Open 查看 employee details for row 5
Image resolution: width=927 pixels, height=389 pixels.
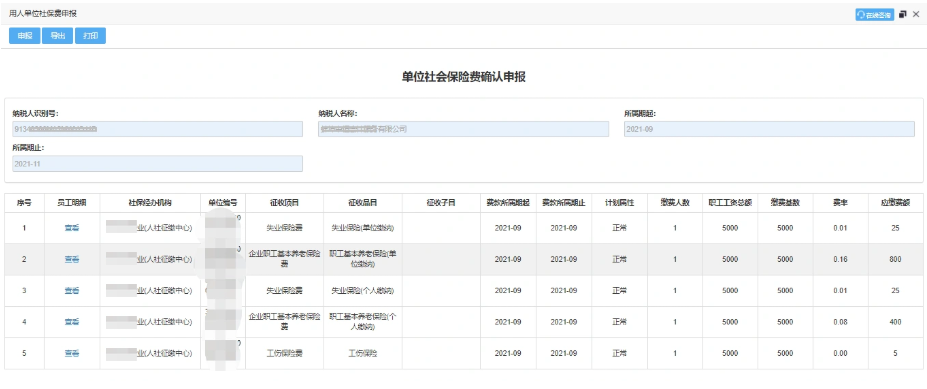point(72,354)
